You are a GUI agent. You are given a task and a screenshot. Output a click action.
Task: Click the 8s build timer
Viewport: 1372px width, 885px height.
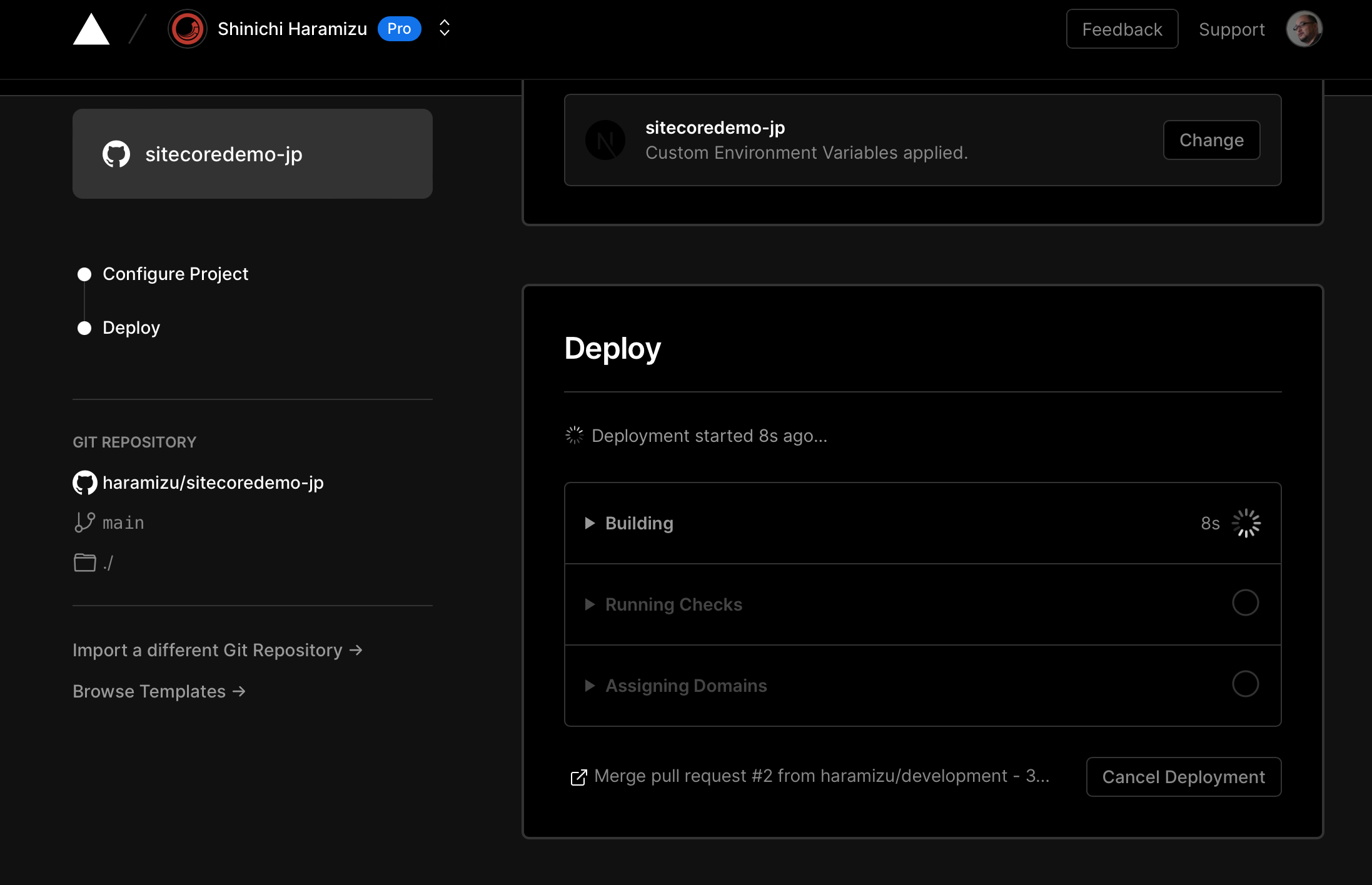1210,523
